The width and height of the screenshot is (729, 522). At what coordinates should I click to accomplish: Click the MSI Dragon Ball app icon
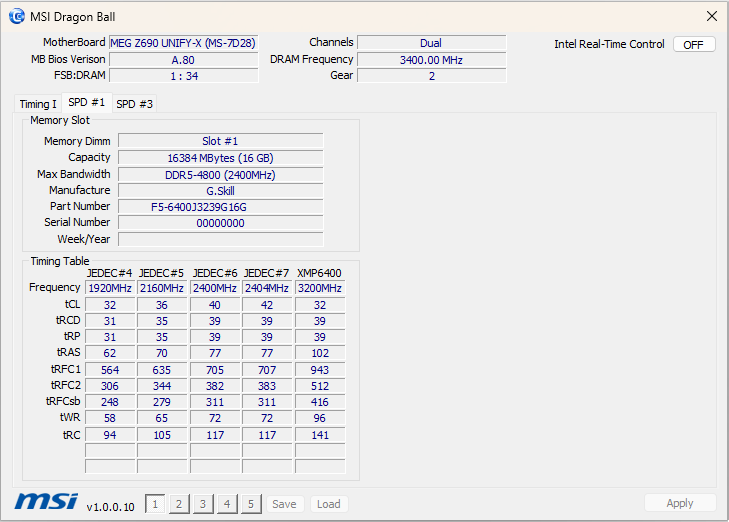point(17,17)
